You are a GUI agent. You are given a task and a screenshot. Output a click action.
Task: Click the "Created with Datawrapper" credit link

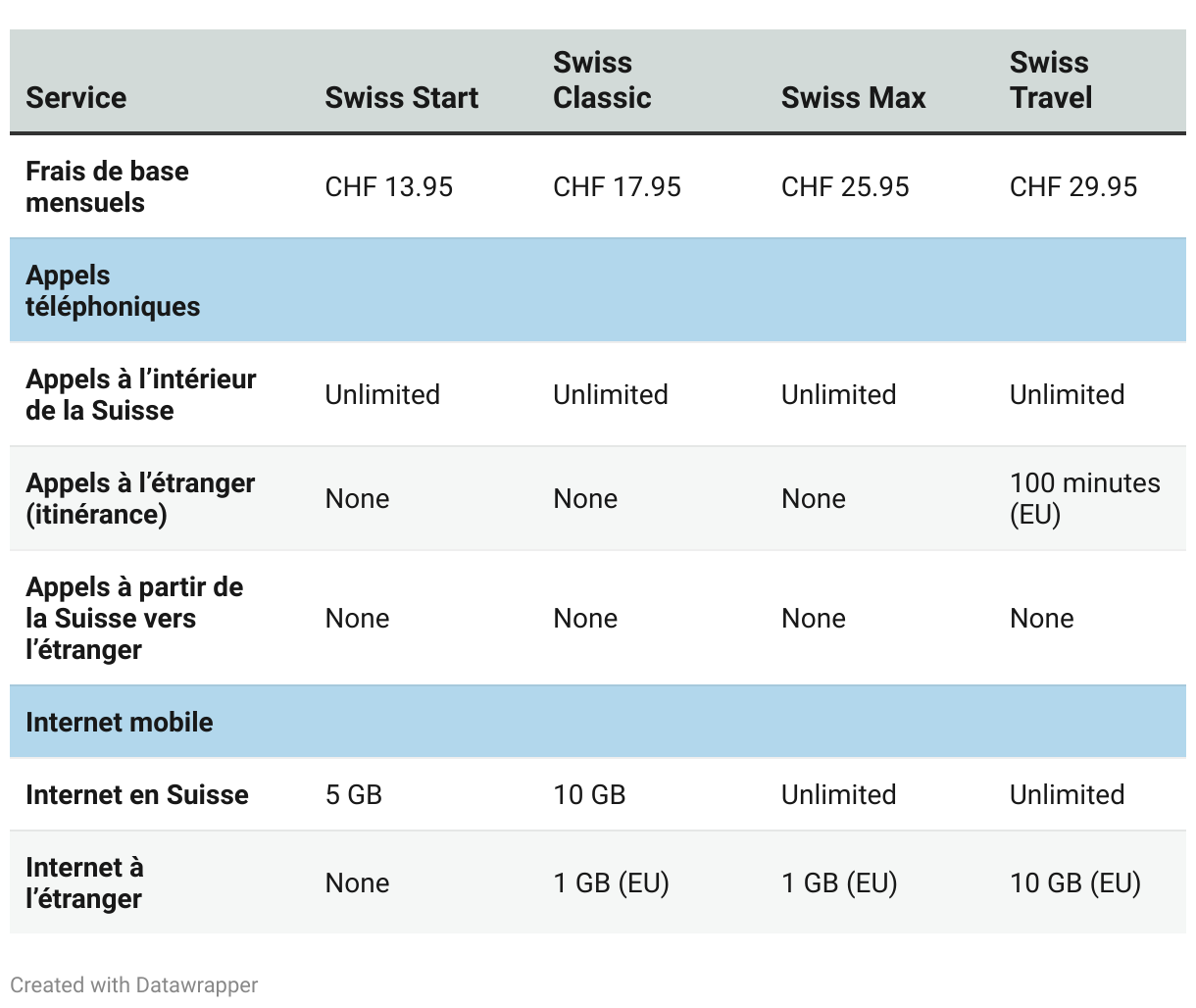coord(134,984)
